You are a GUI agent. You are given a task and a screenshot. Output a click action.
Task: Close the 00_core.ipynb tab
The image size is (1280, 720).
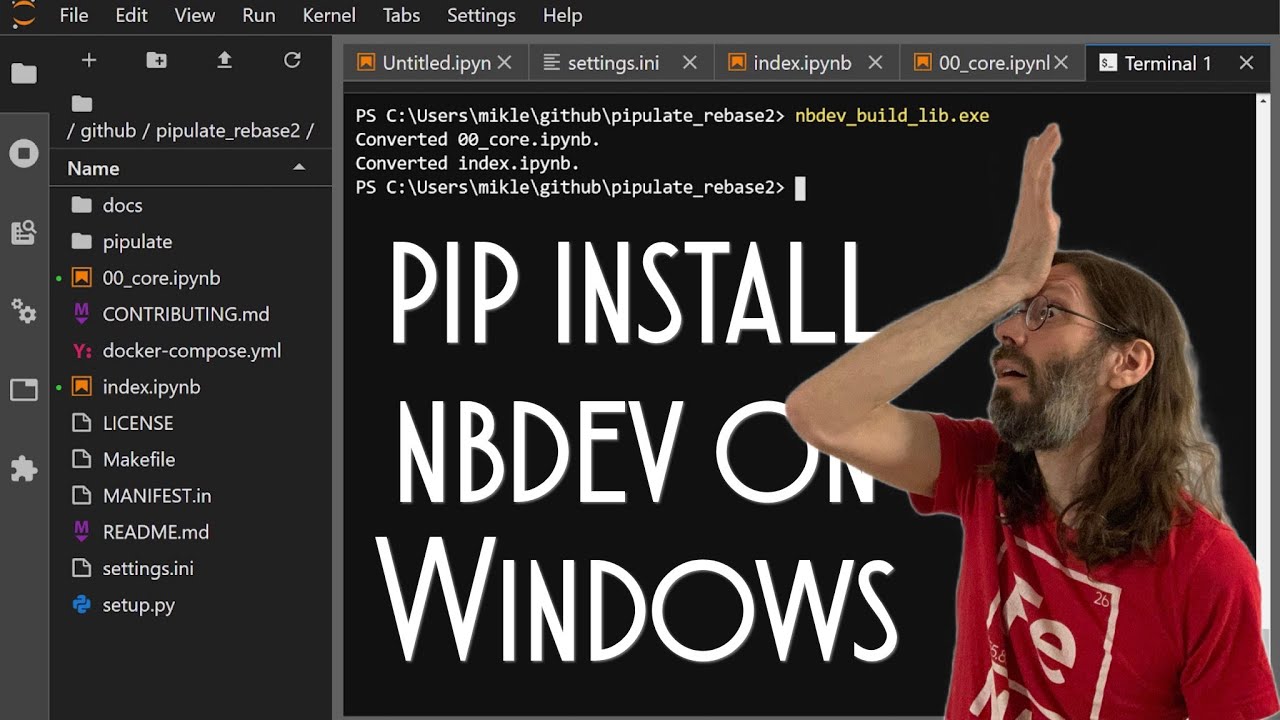1061,63
